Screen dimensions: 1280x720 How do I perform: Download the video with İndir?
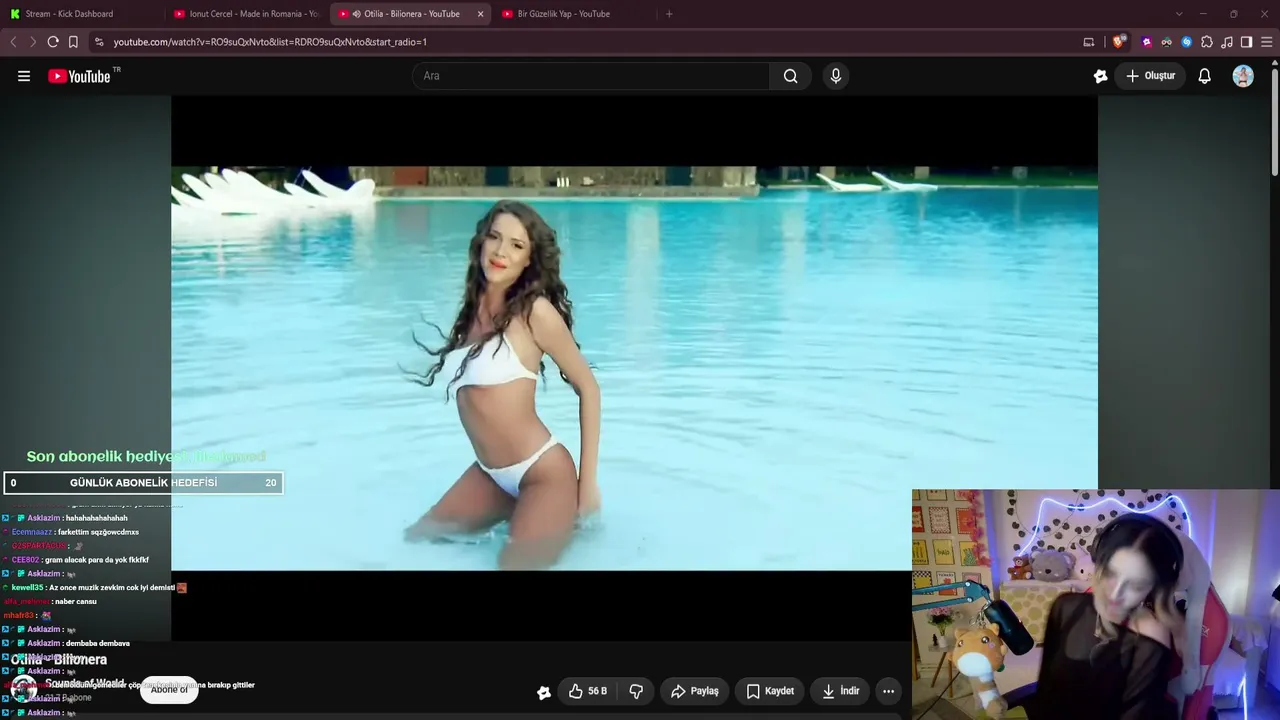(x=840, y=691)
